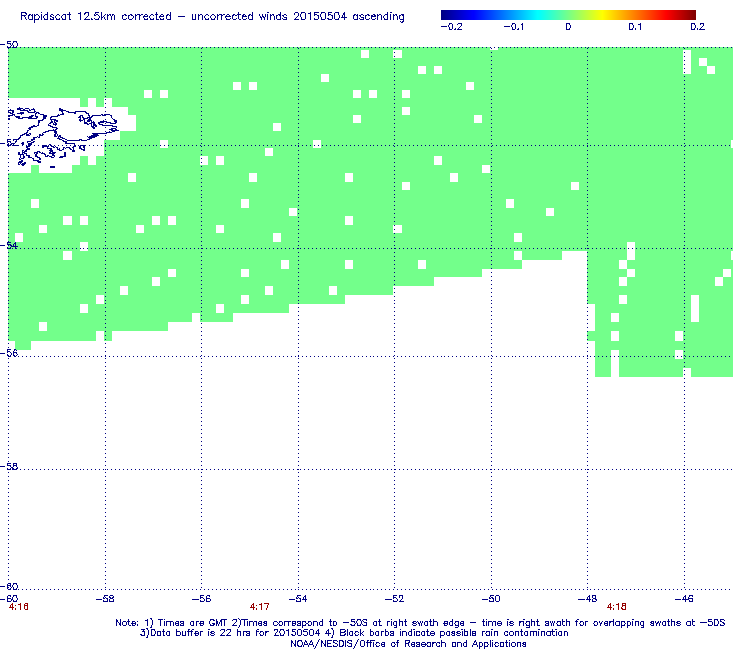Click the 0.1 colorbar label
Image resolution: width=740 pixels, height=650 pixels.
(635, 27)
